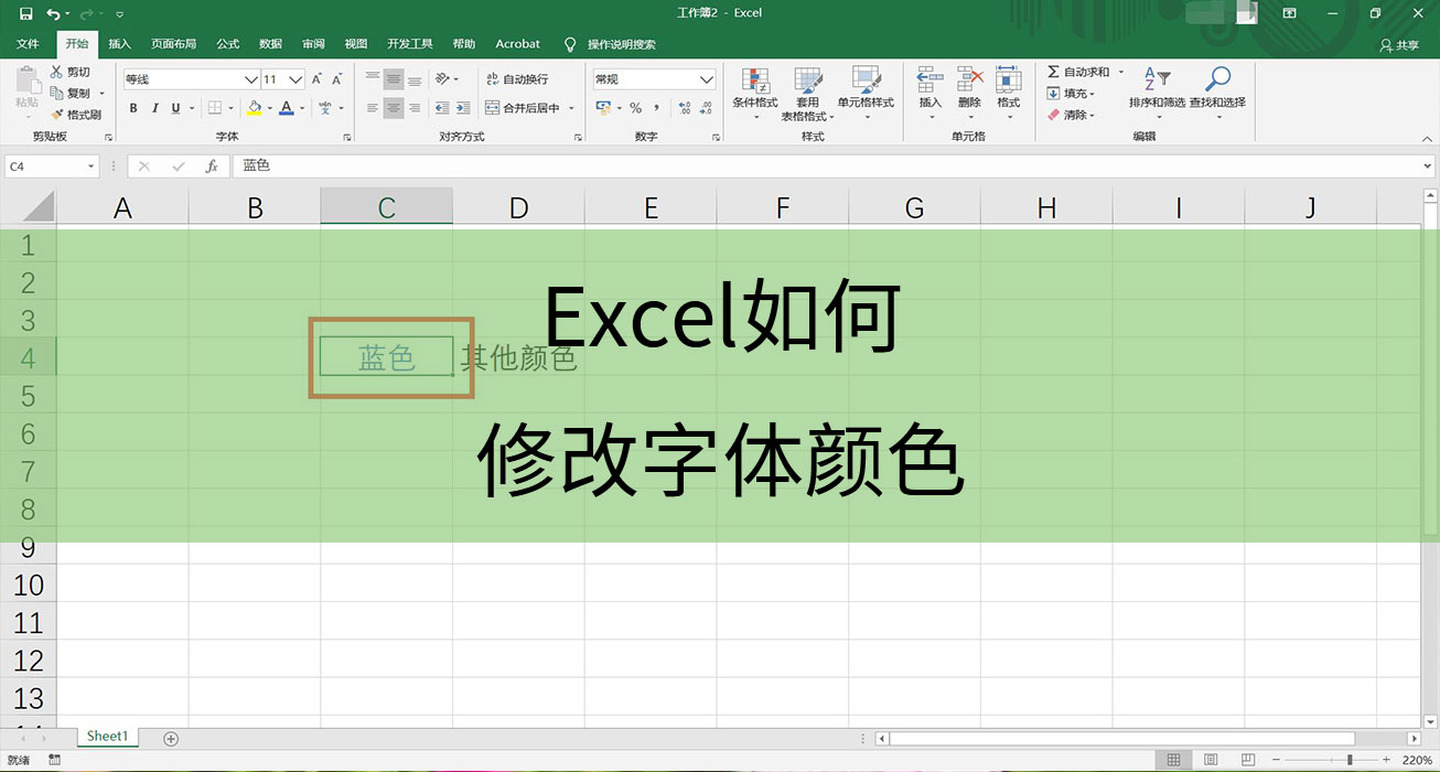Click the AutoSum (自动求和) button
The width and height of the screenshot is (1440, 772).
(x=1078, y=72)
